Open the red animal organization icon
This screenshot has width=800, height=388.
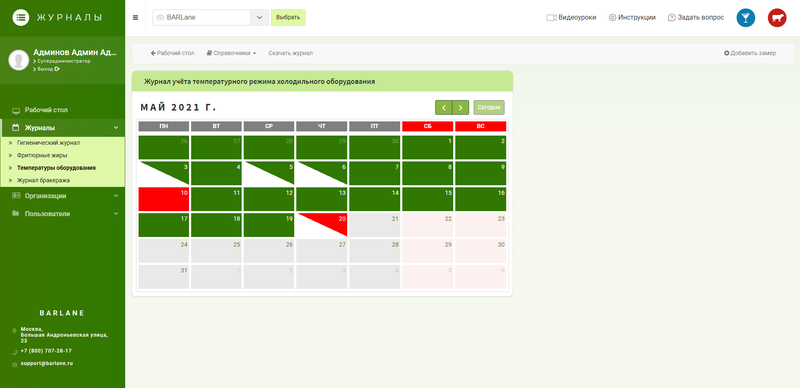tap(777, 18)
